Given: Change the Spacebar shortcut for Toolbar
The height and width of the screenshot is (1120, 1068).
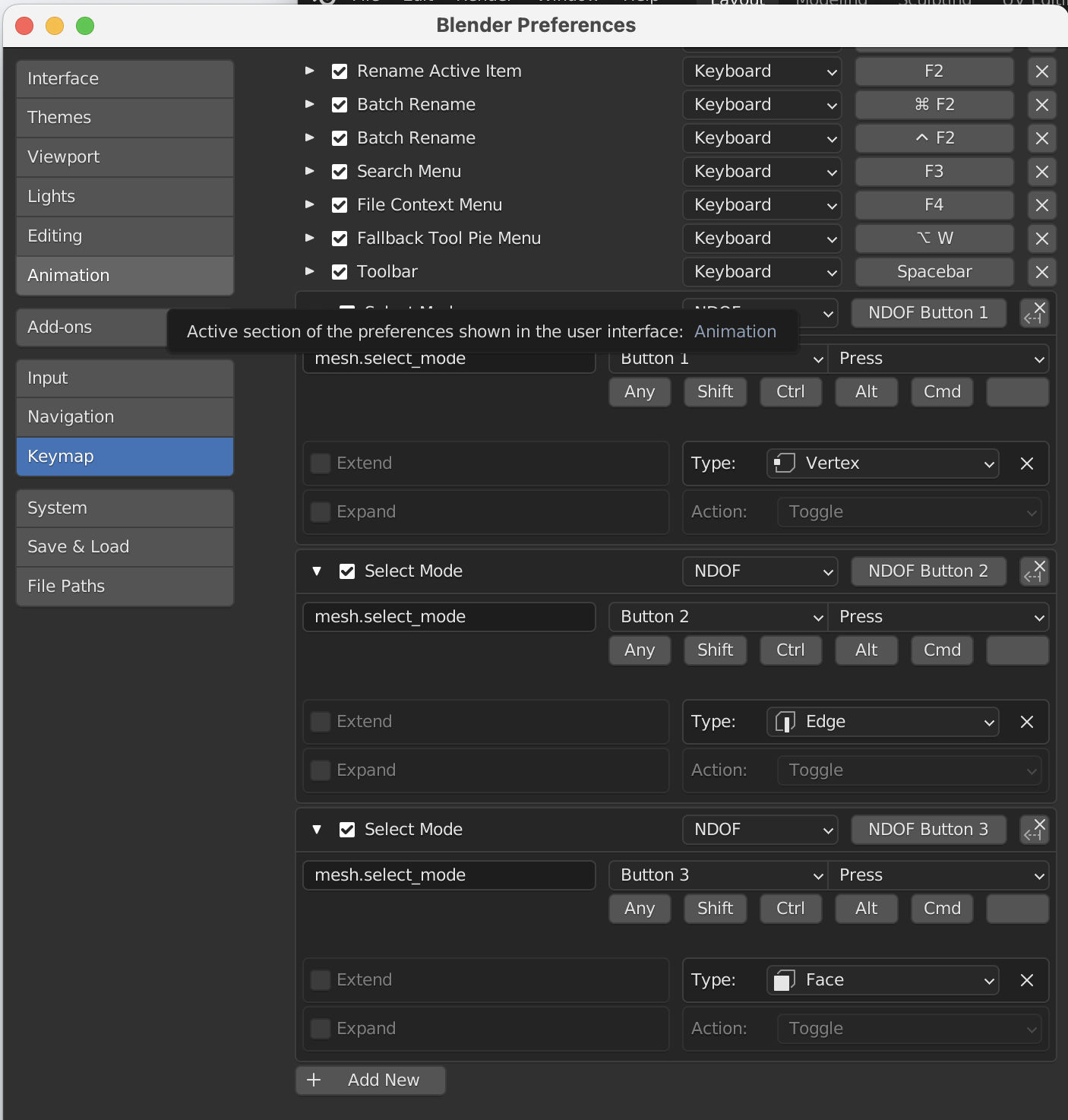Looking at the screenshot, I should point(934,272).
